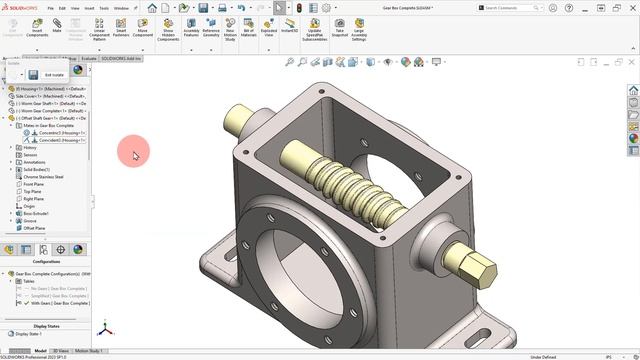Screen dimensions: 640x360
Task: Open dropdown arrow under Linear Component Pattern
Action: click(99, 50)
